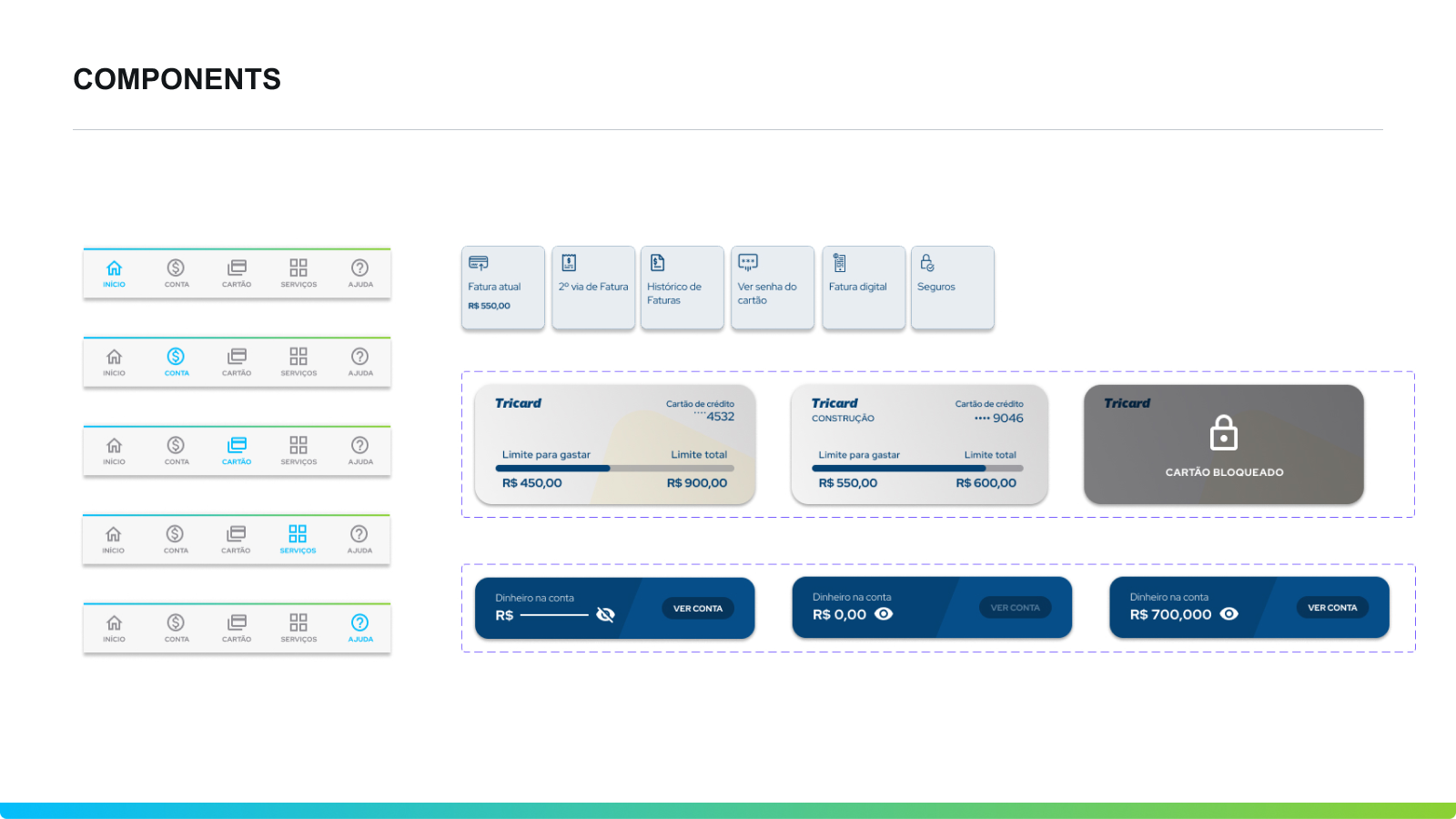
Task: Tap Serviços icon in the second navigation bar
Action: 298,356
